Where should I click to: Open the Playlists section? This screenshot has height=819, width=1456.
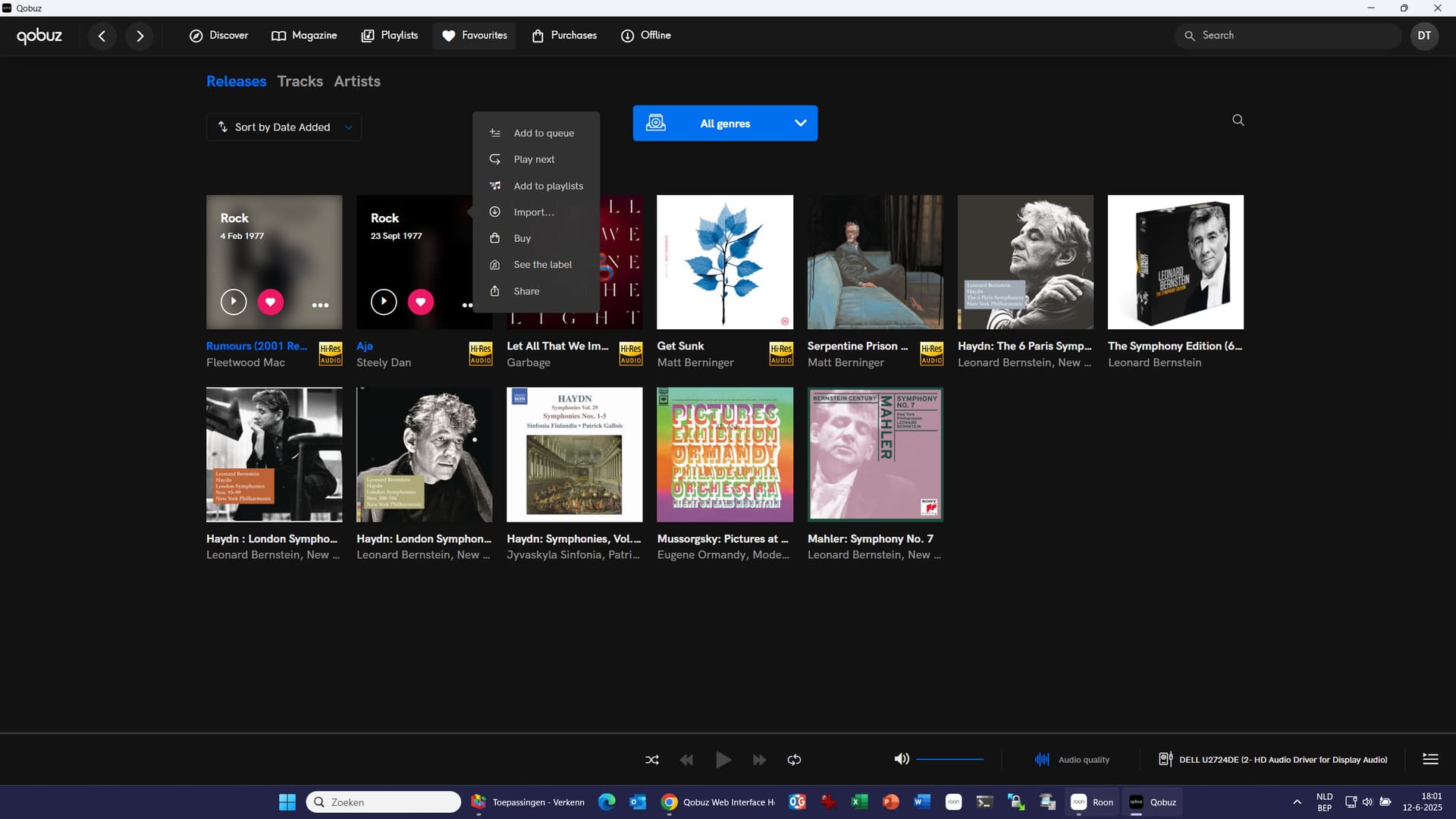point(390,36)
